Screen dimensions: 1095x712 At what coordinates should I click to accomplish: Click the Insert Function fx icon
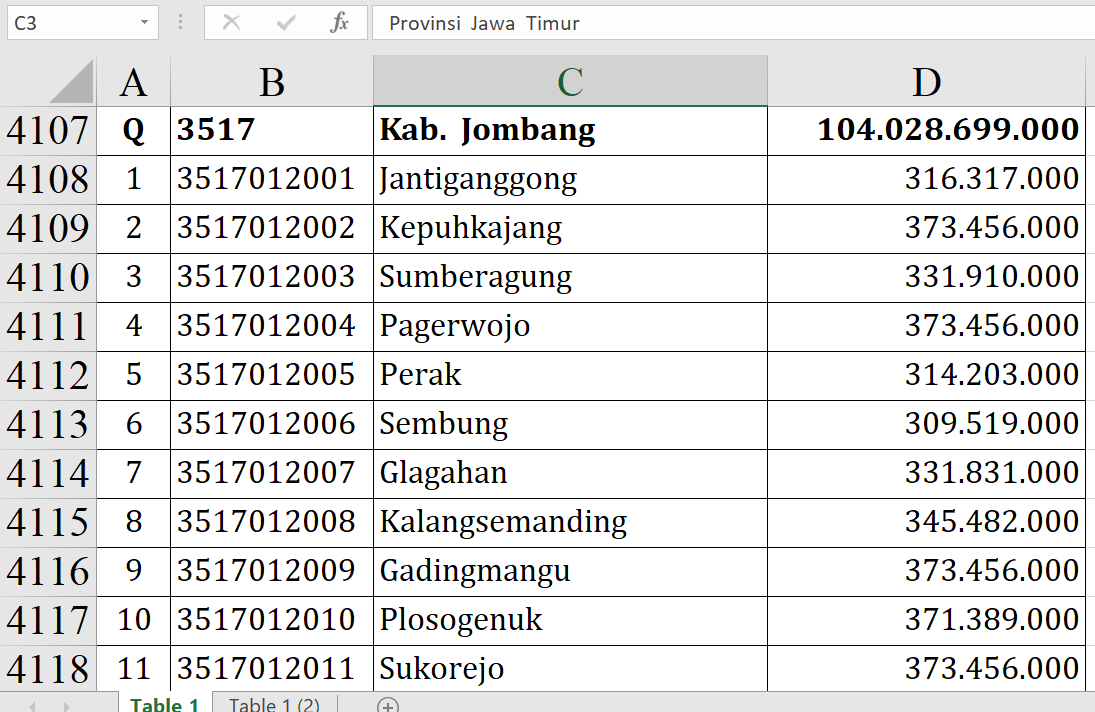(x=339, y=23)
